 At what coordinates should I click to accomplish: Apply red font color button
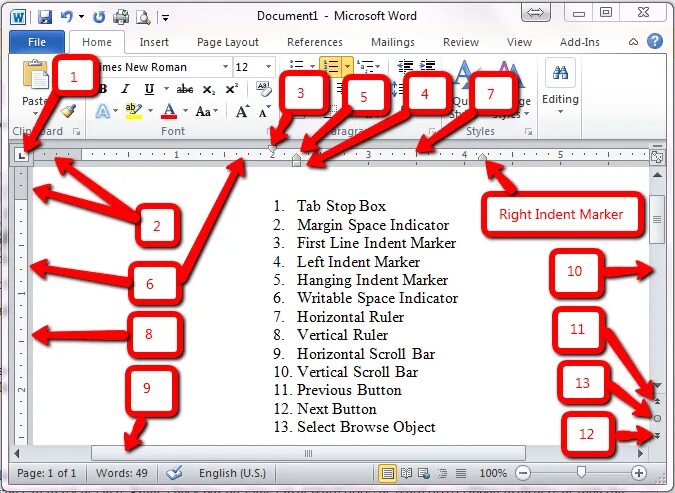point(169,111)
